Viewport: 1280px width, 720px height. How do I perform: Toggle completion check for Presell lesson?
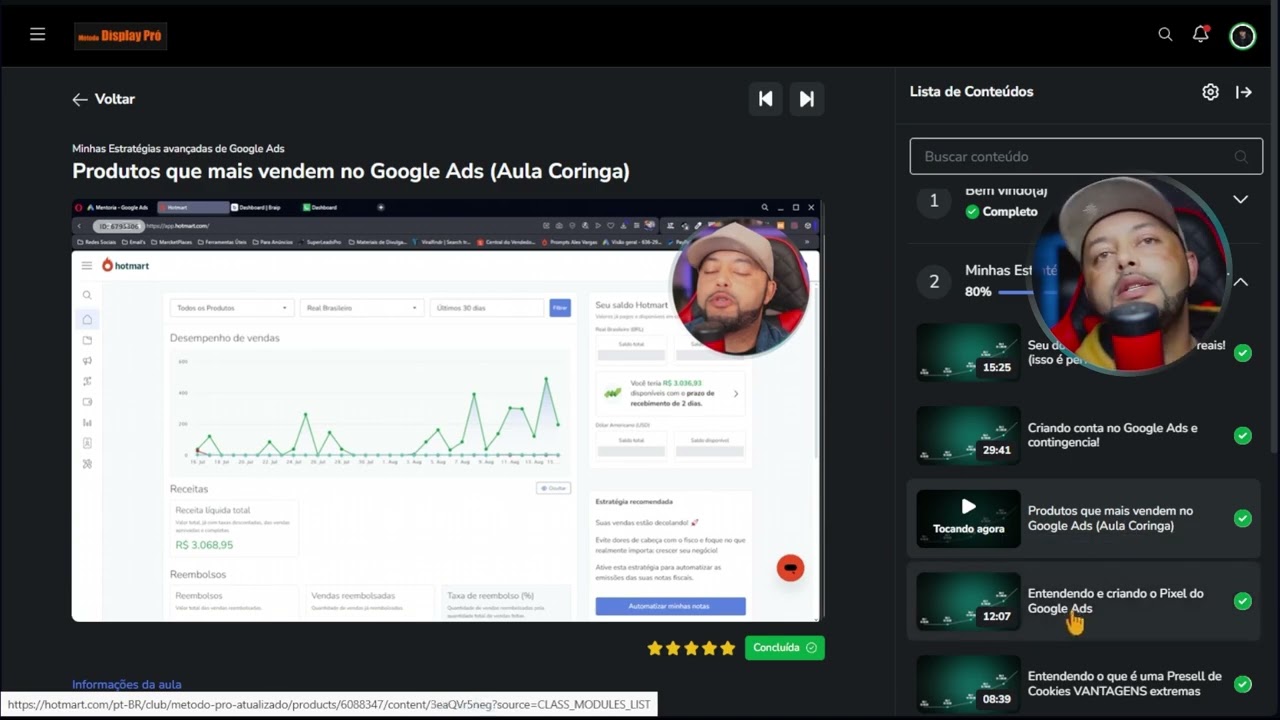pyautogui.click(x=1243, y=684)
